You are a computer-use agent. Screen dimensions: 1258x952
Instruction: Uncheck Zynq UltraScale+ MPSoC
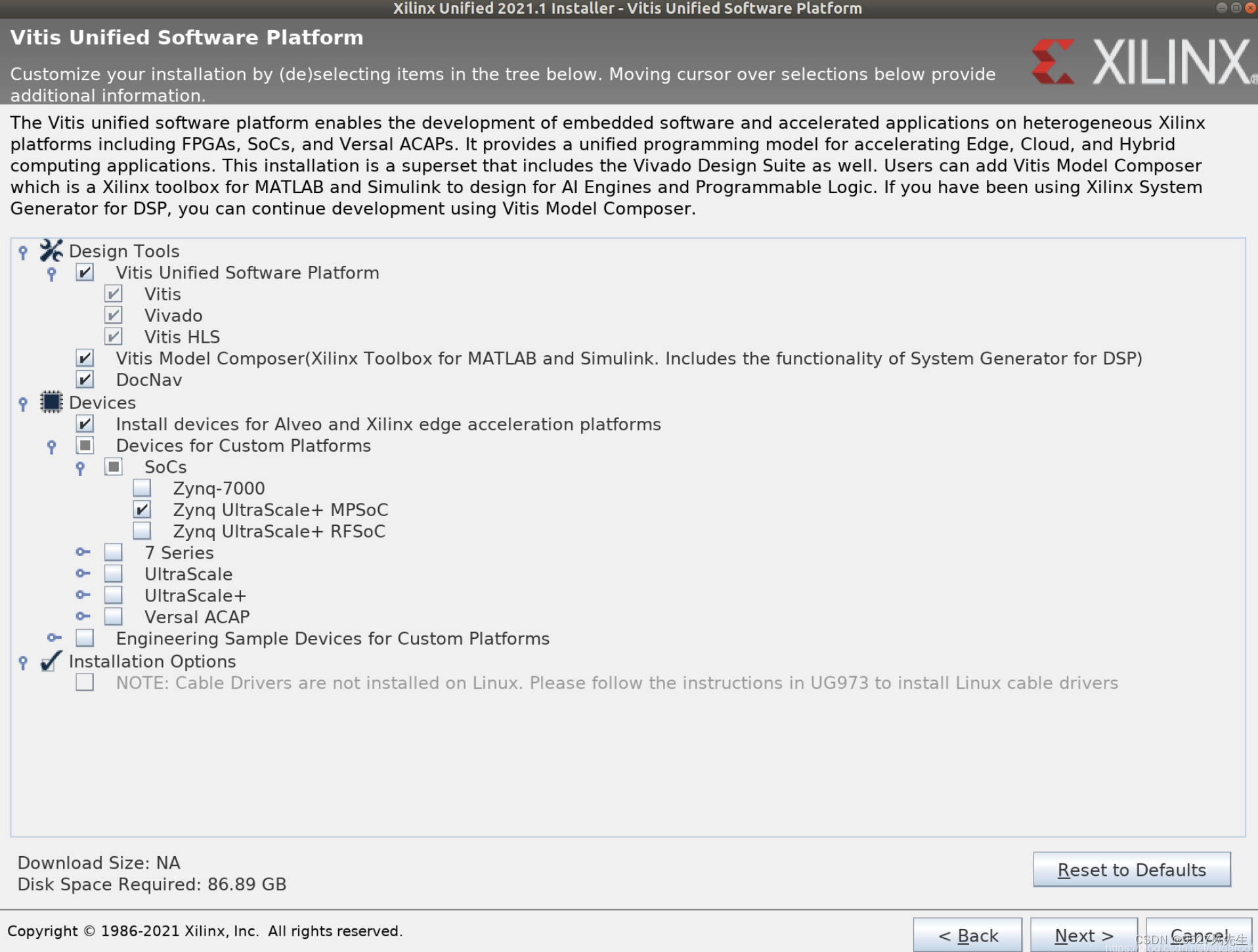pyautogui.click(x=141, y=509)
